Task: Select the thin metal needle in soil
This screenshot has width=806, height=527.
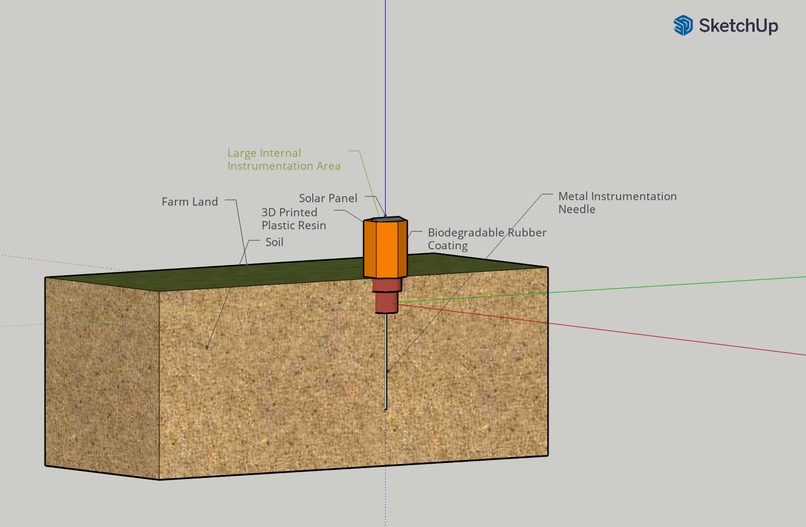Action: (386, 361)
